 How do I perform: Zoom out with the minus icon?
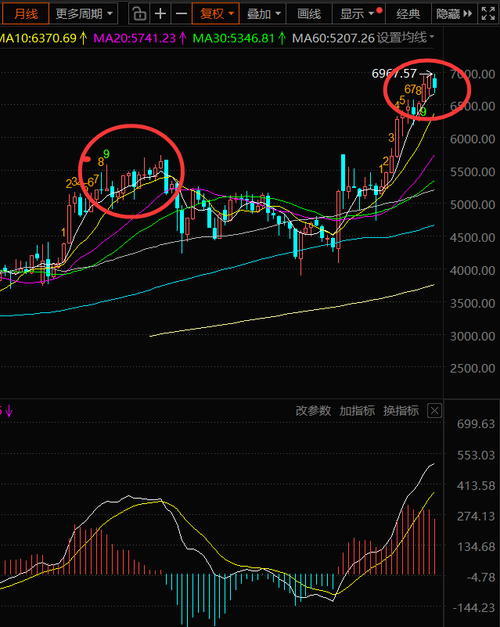182,14
